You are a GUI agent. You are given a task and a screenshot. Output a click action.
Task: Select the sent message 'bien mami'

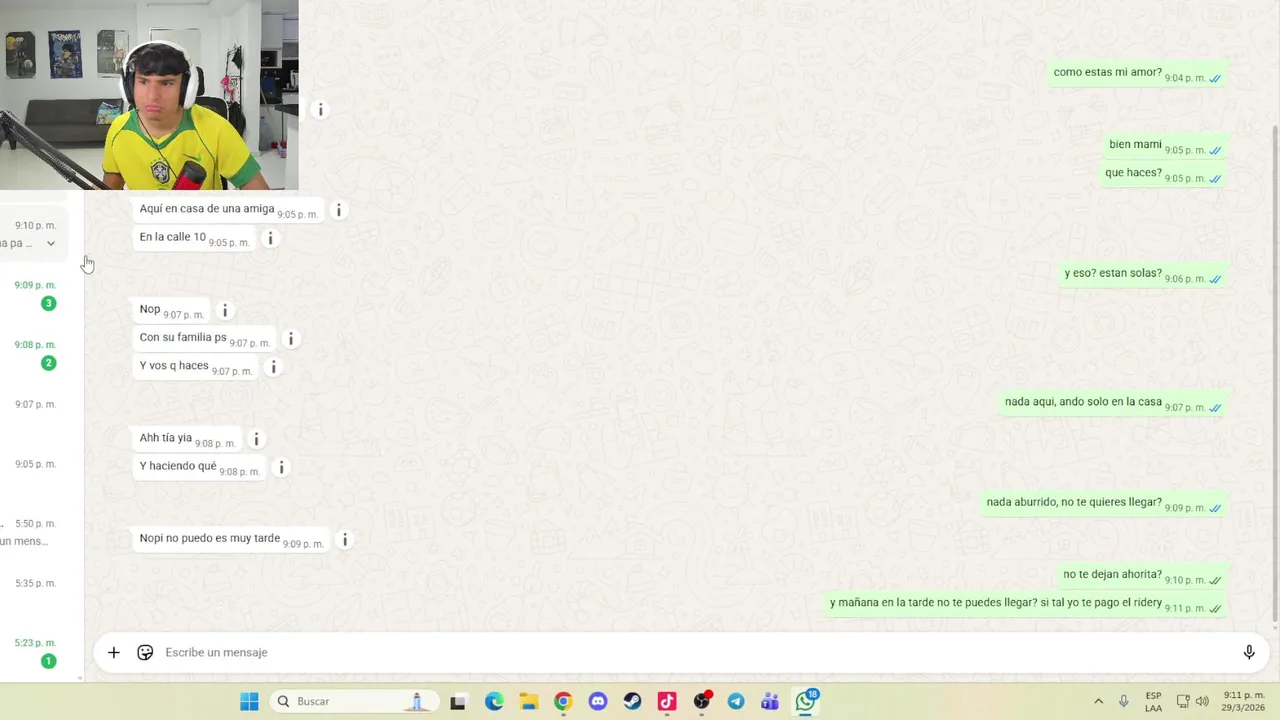click(x=1165, y=145)
